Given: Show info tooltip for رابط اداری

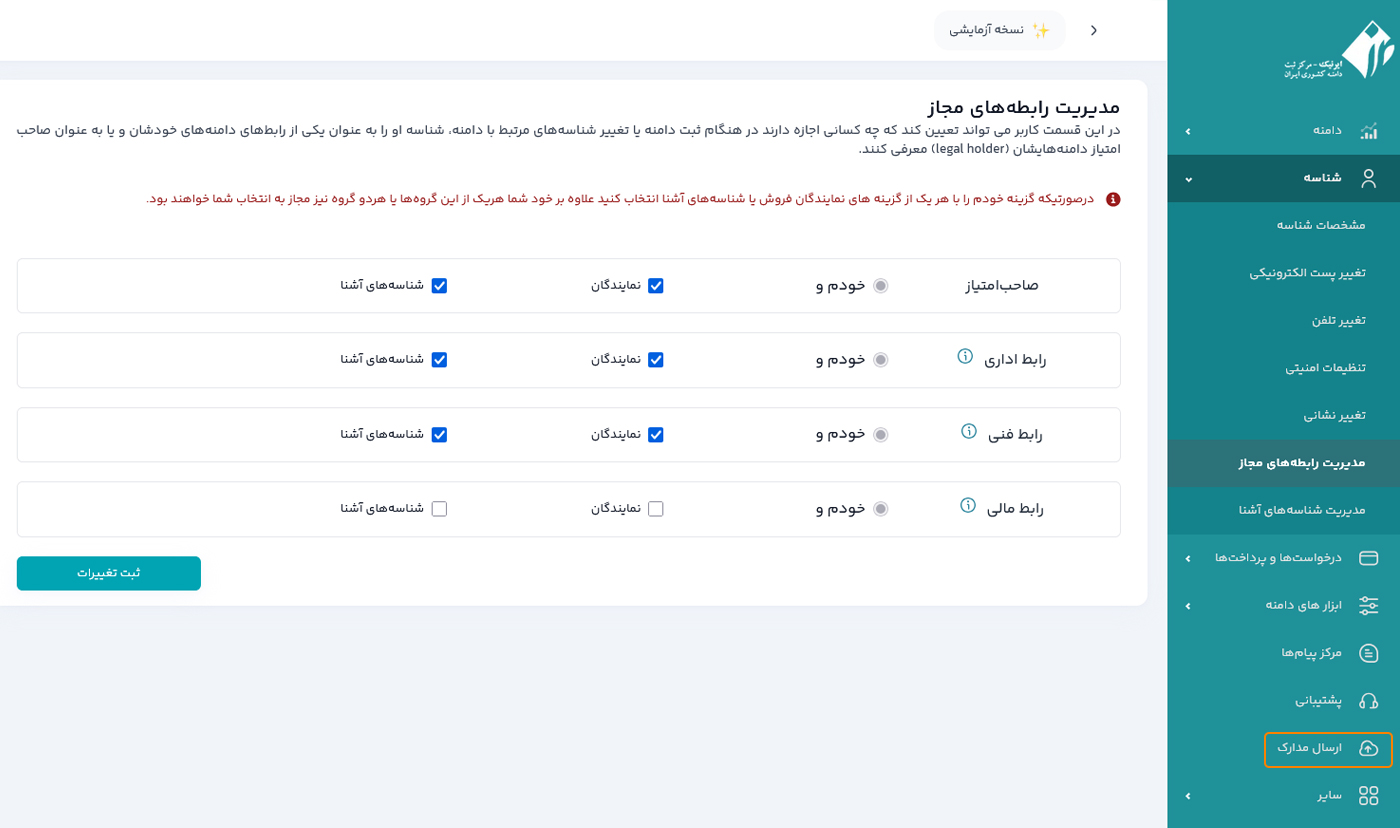Looking at the screenshot, I should click(x=965, y=356).
